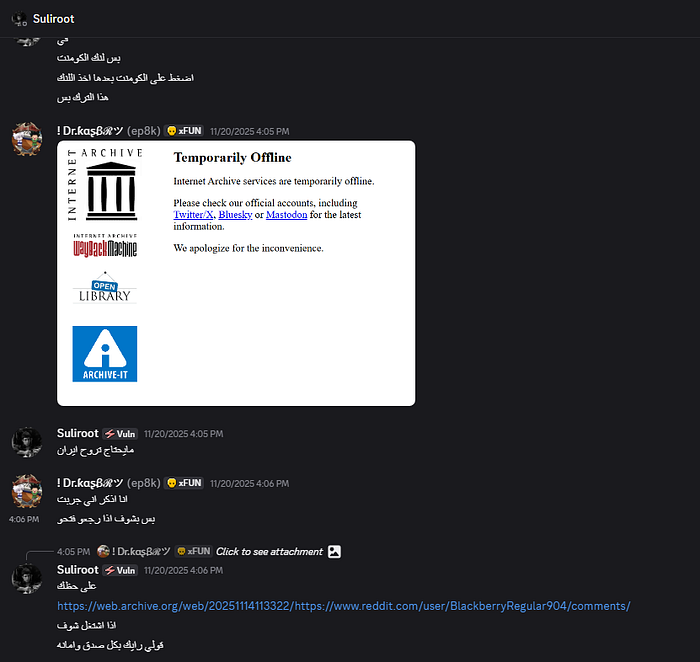
Task: Open Dr.kaş avatar on the 4:06 PM message
Action: (27, 491)
